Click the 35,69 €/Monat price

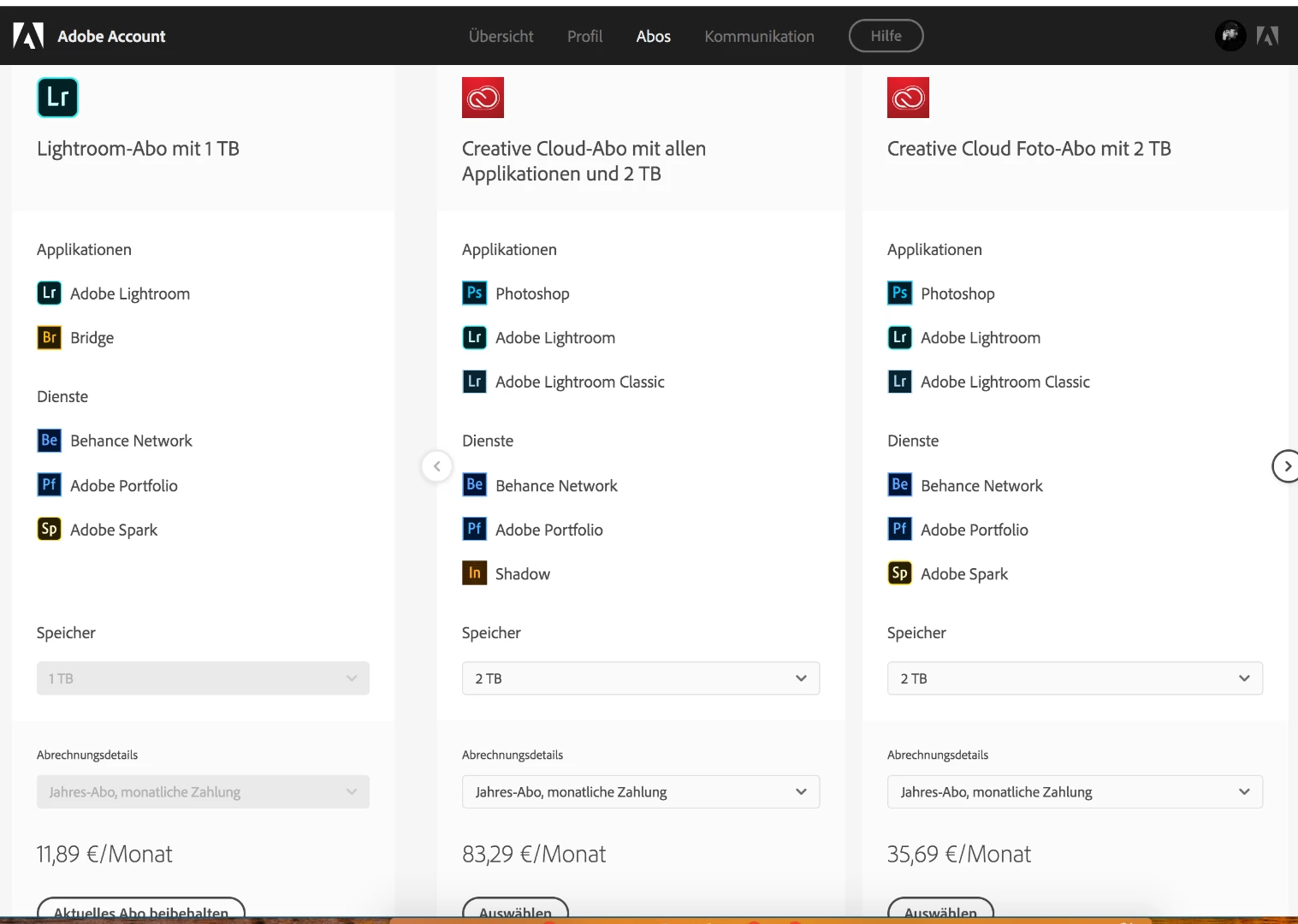959,854
